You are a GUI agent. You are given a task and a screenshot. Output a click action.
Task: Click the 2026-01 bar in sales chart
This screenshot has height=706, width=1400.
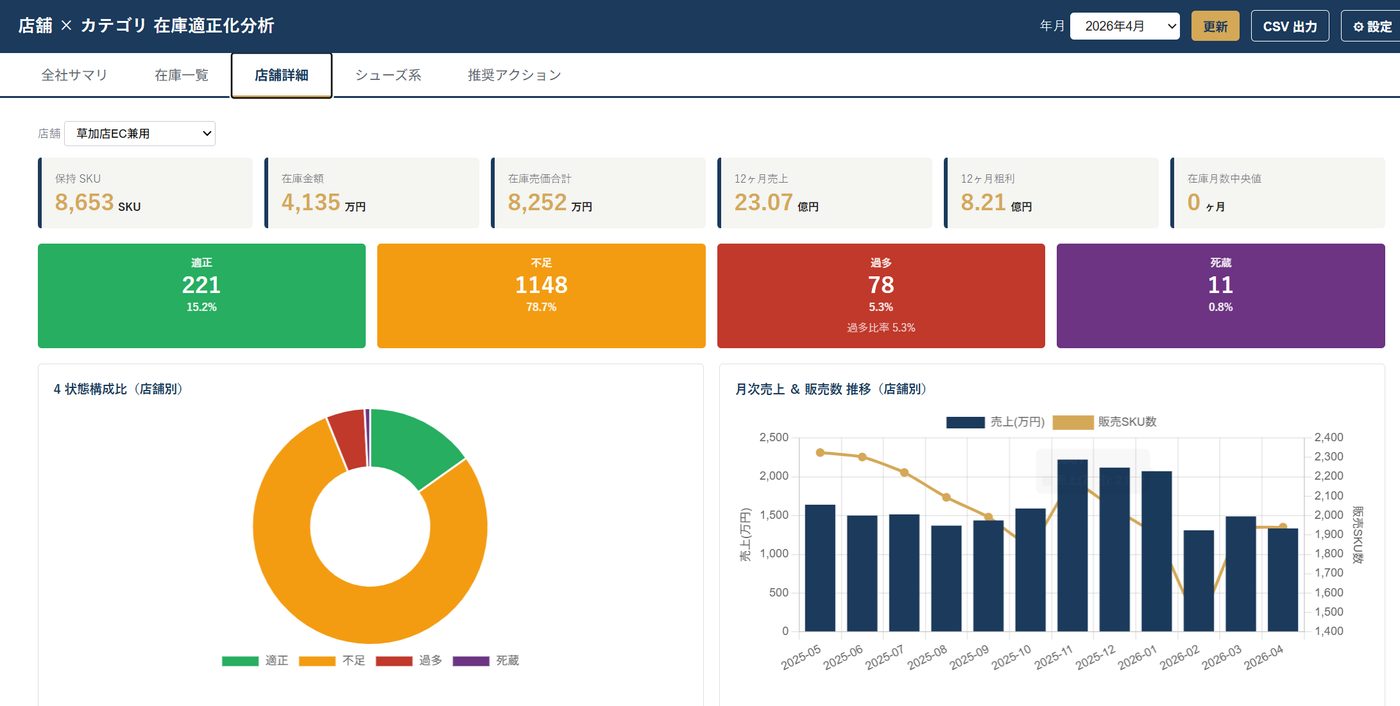1157,552
